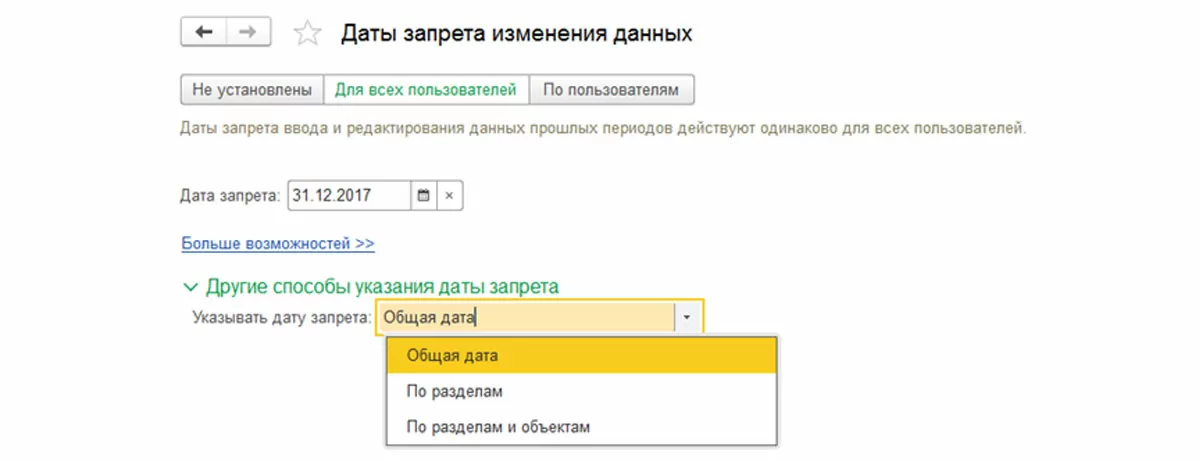
Task: Toggle the dropdown arrow beside 'Общая дата'
Action: (x=688, y=319)
